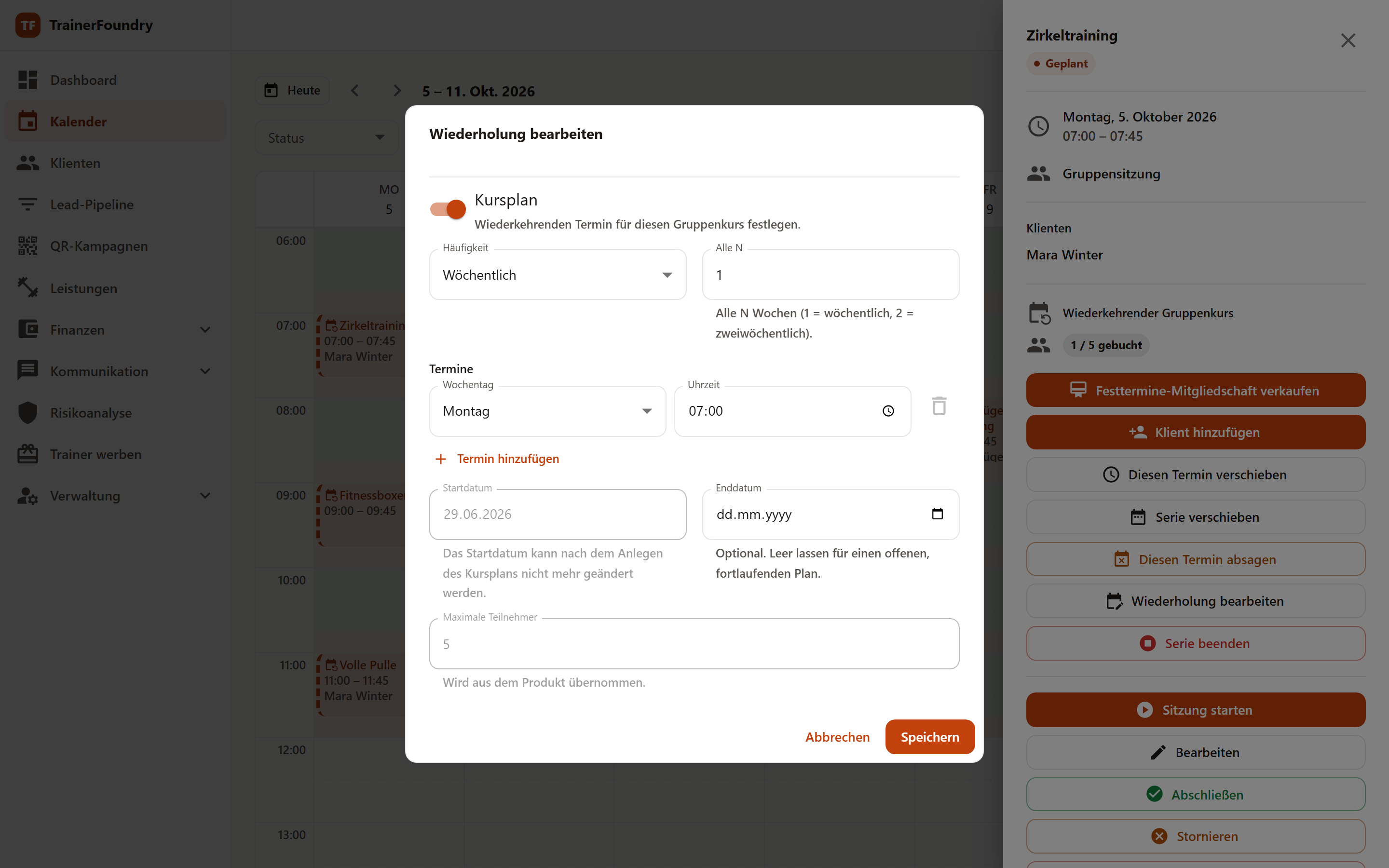Expand the Verwaltung menu chevron
1389x868 pixels.
tap(205, 495)
